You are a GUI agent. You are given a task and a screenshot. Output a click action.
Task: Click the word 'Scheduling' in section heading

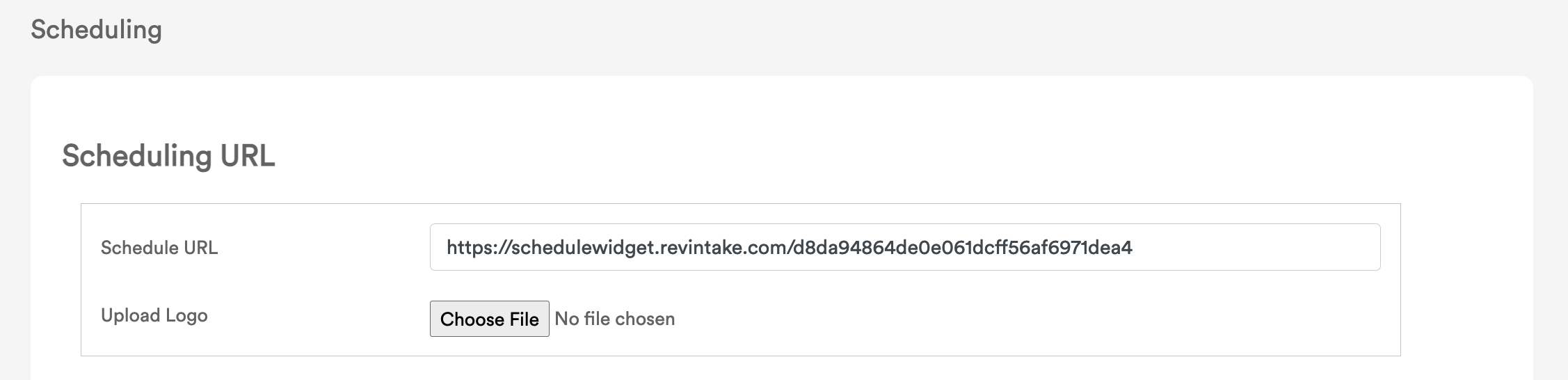tap(136, 156)
